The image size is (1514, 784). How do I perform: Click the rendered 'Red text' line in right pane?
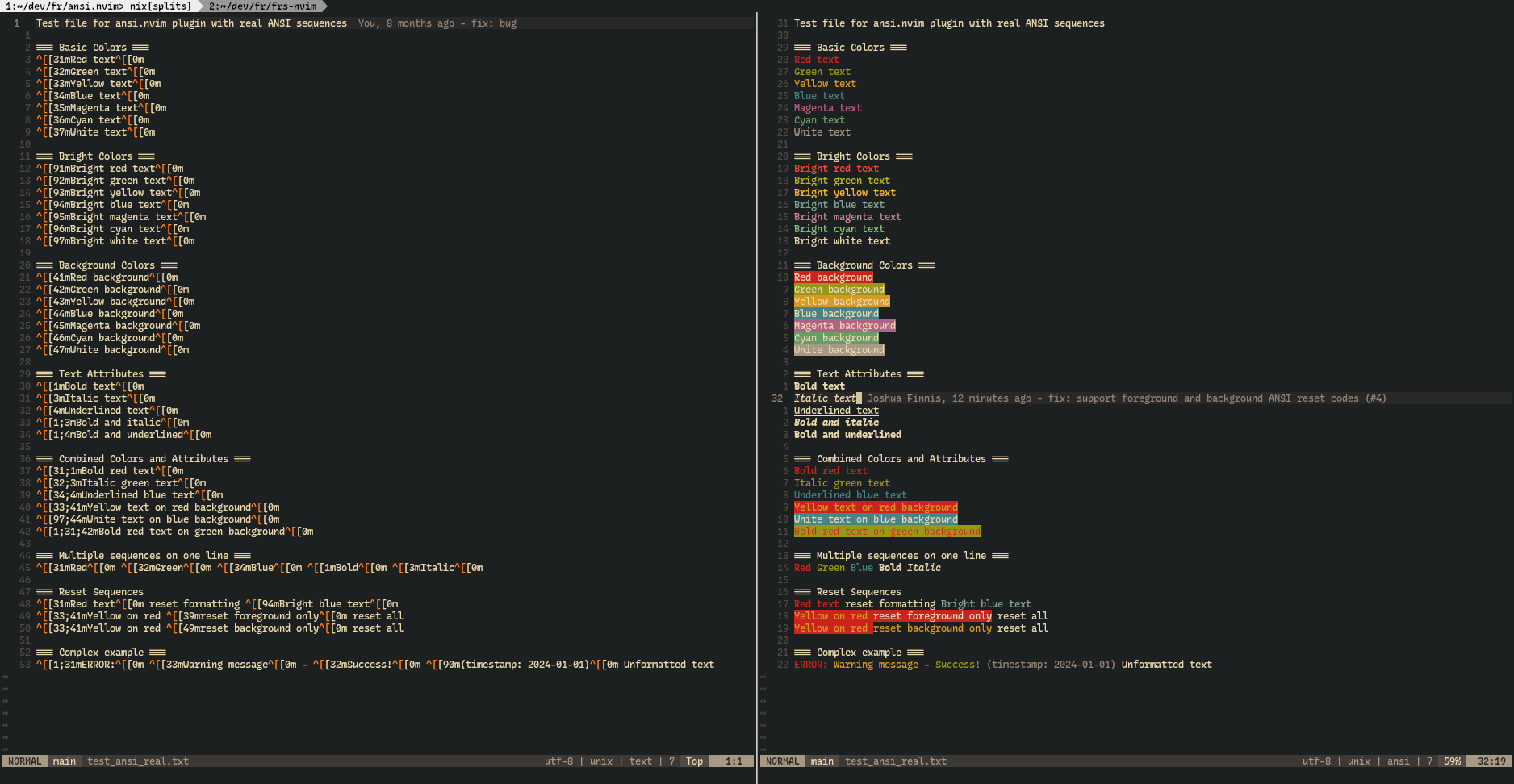(817, 60)
